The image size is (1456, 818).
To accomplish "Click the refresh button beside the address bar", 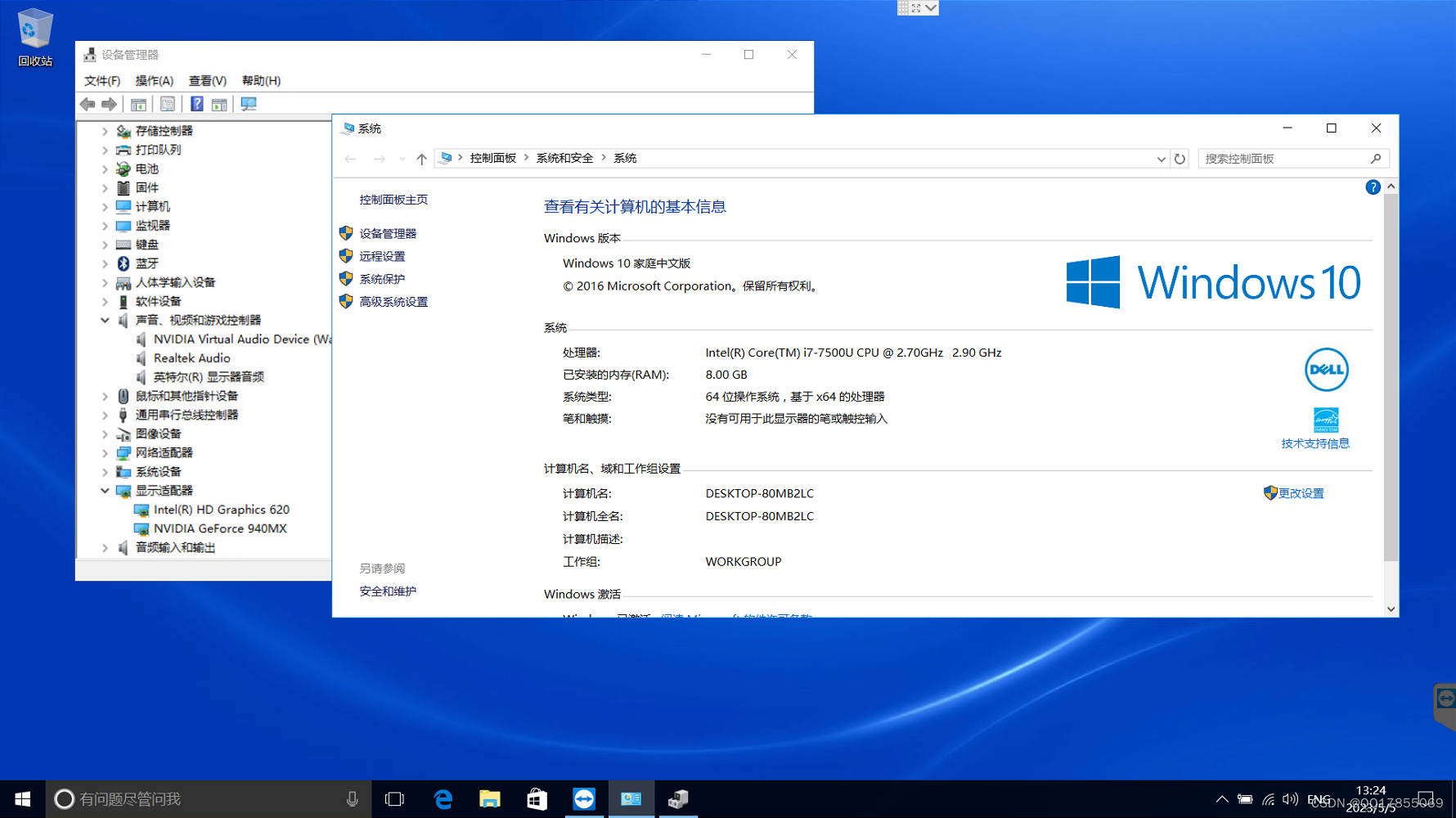I will tap(1180, 159).
